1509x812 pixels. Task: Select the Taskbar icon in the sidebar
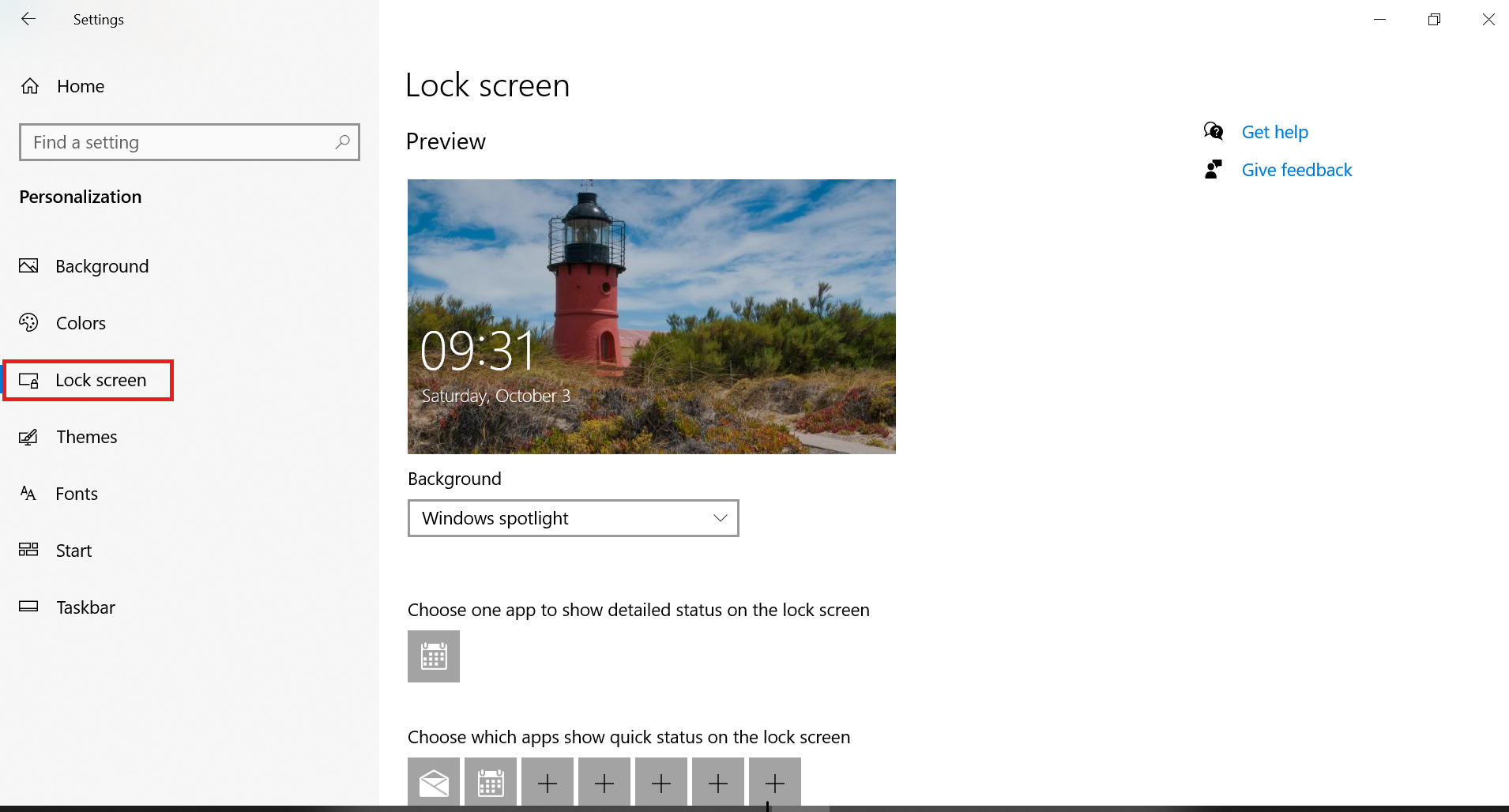click(x=28, y=607)
